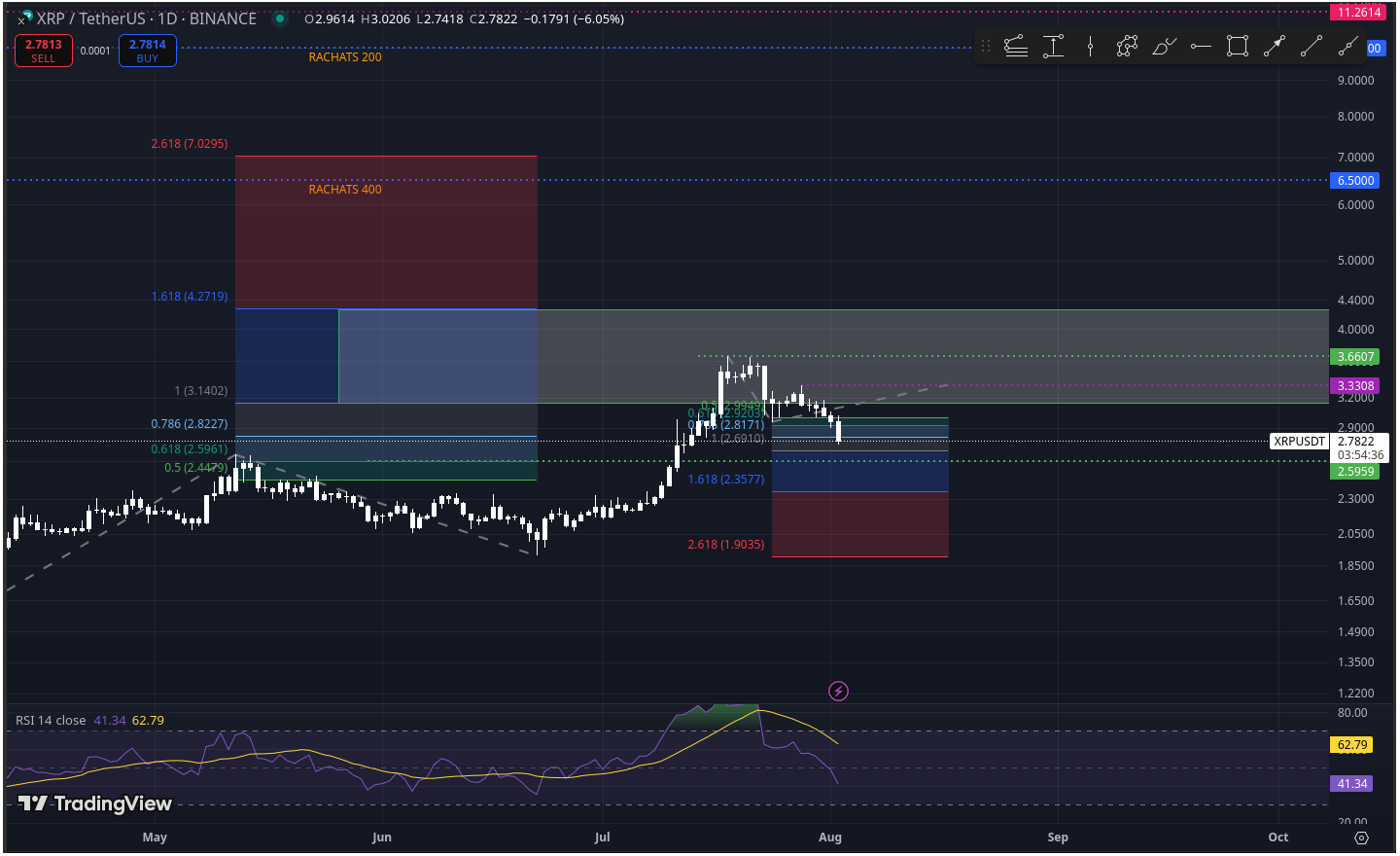This screenshot has width=1400, height=856.
Task: Select the RACHATS 200 text label
Action: [x=345, y=57]
